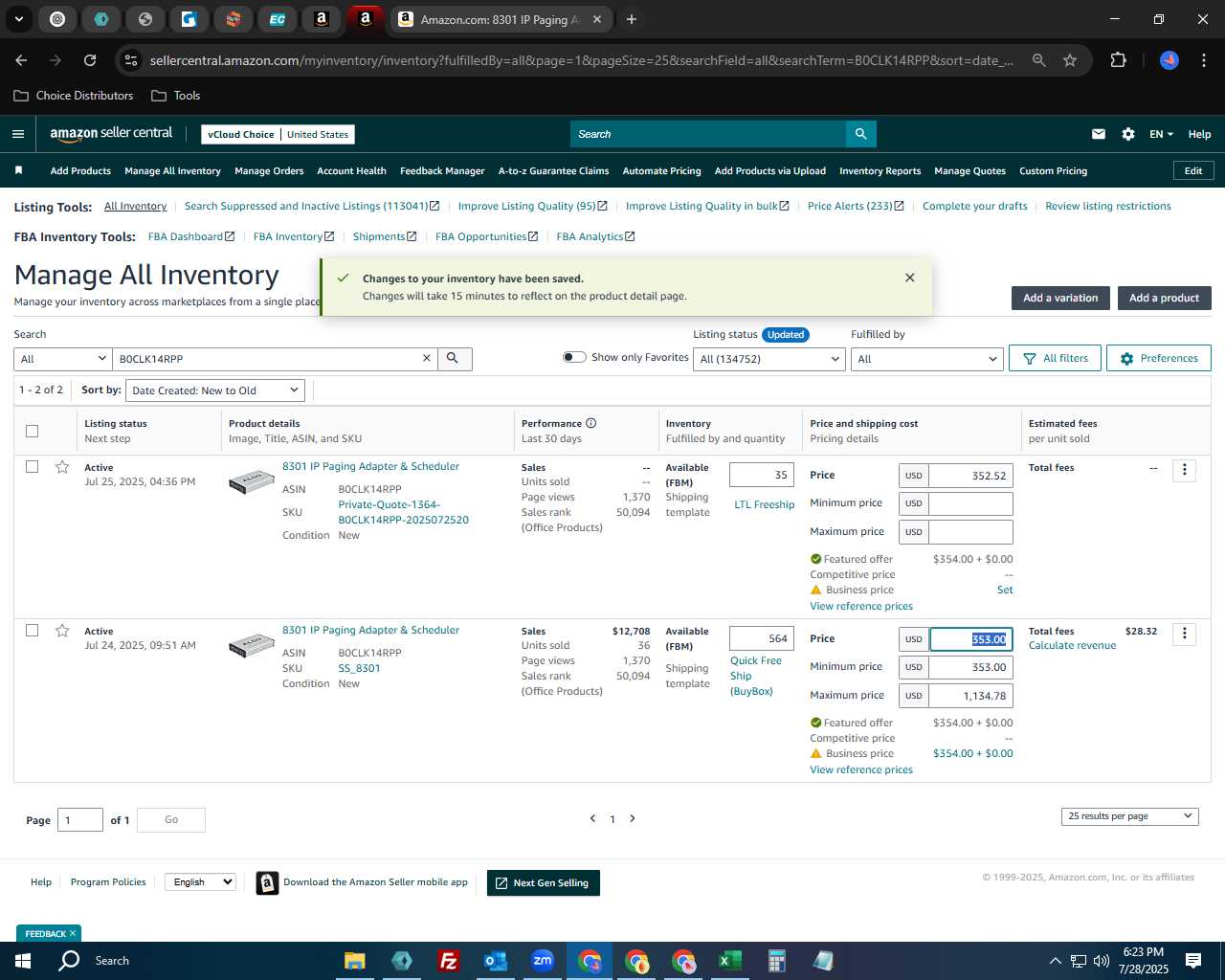
Task: Click Add a variation button
Action: [1060, 298]
